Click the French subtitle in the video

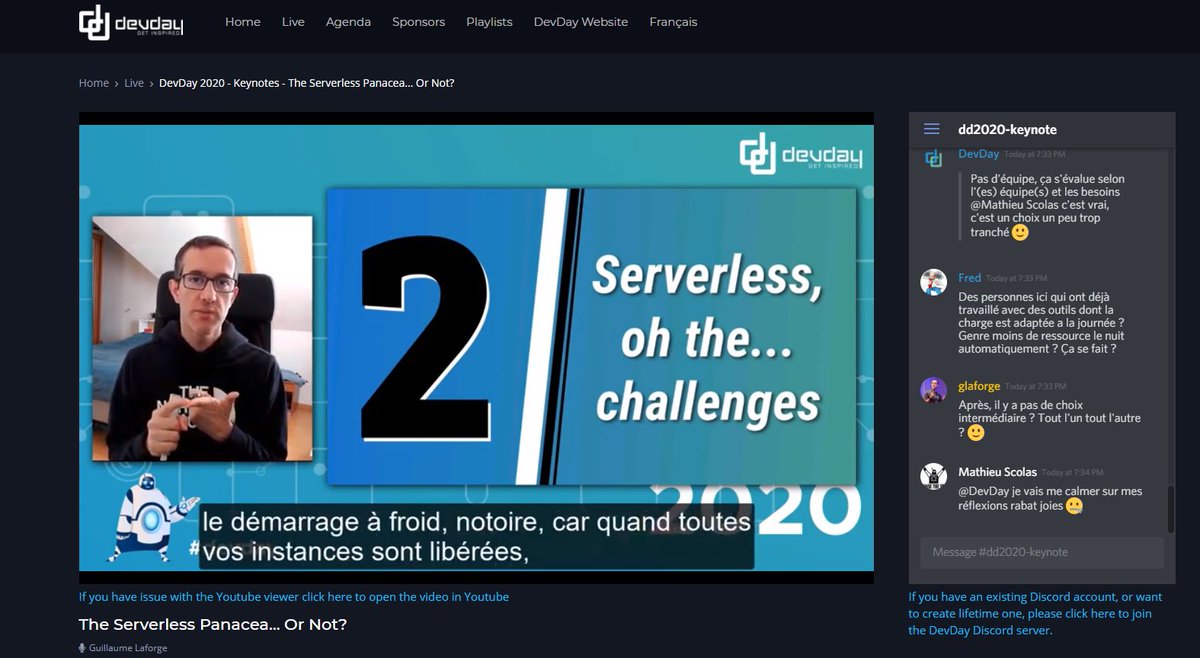coord(476,537)
